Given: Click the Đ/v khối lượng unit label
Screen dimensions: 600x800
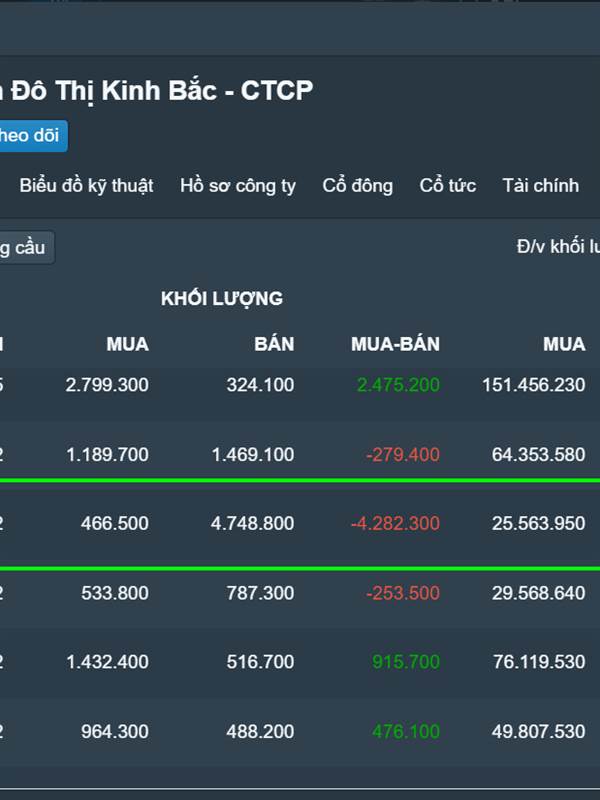Looking at the screenshot, I should pos(558,247).
